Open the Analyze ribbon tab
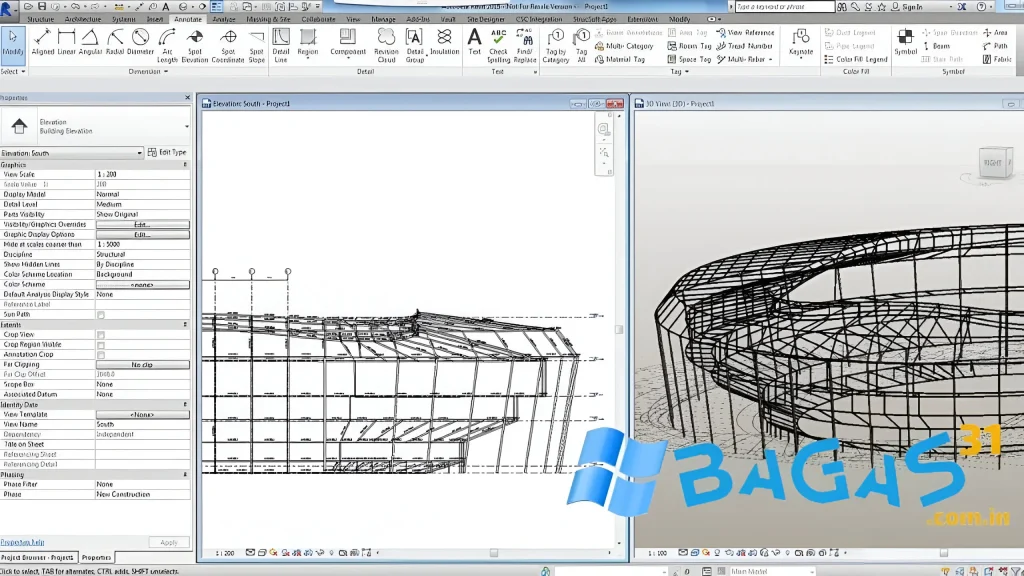The image size is (1024, 576). click(223, 20)
